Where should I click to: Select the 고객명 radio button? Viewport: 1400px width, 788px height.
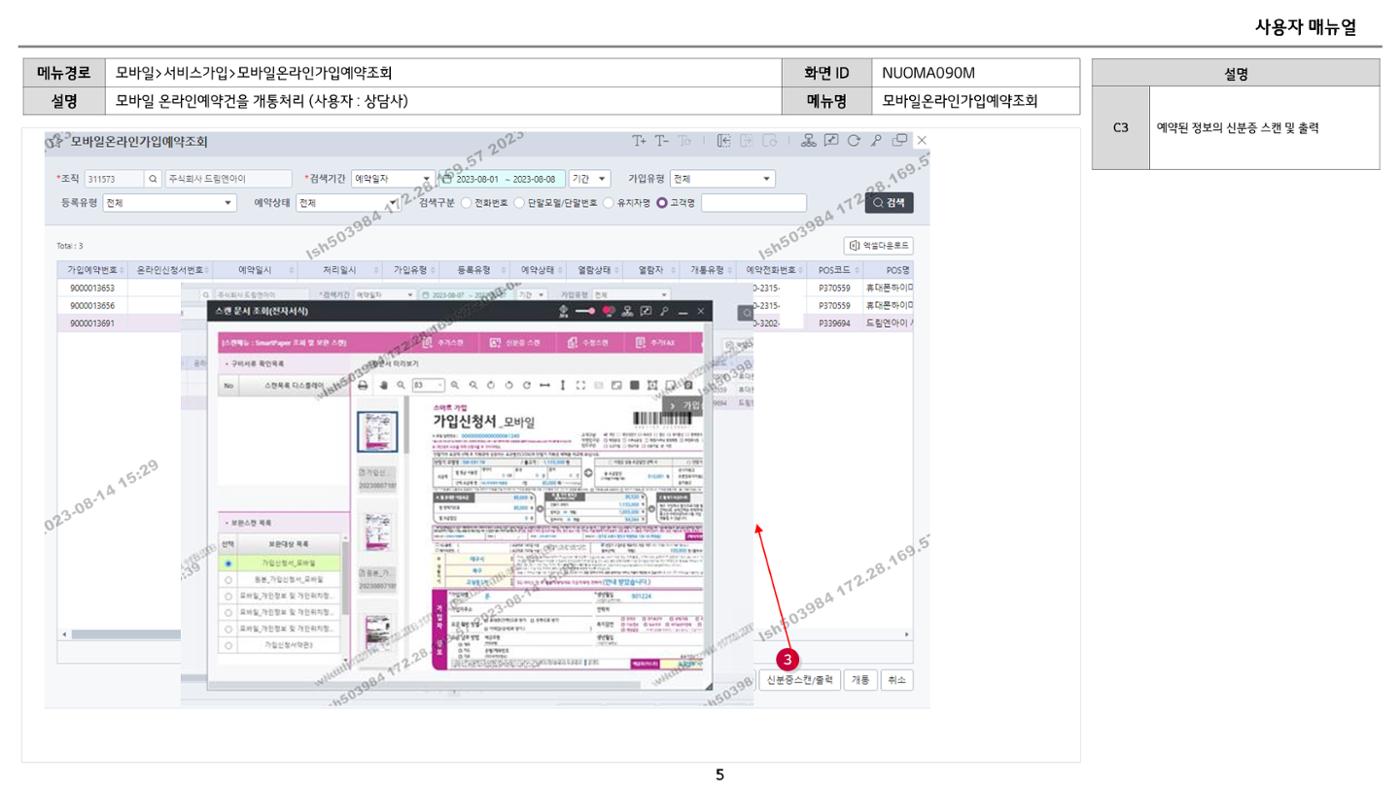click(x=661, y=203)
